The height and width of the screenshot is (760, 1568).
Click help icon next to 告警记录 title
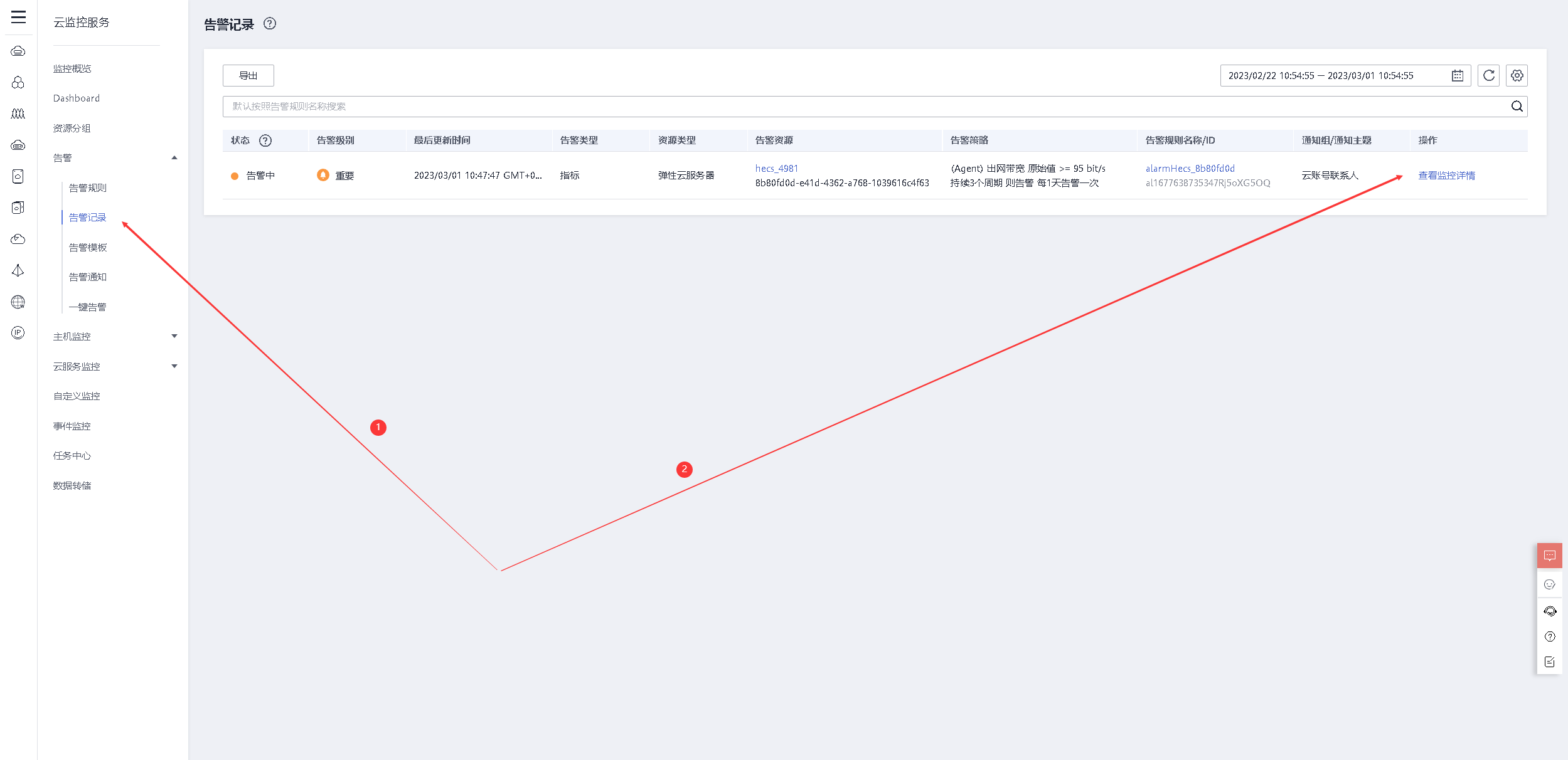pyautogui.click(x=270, y=24)
